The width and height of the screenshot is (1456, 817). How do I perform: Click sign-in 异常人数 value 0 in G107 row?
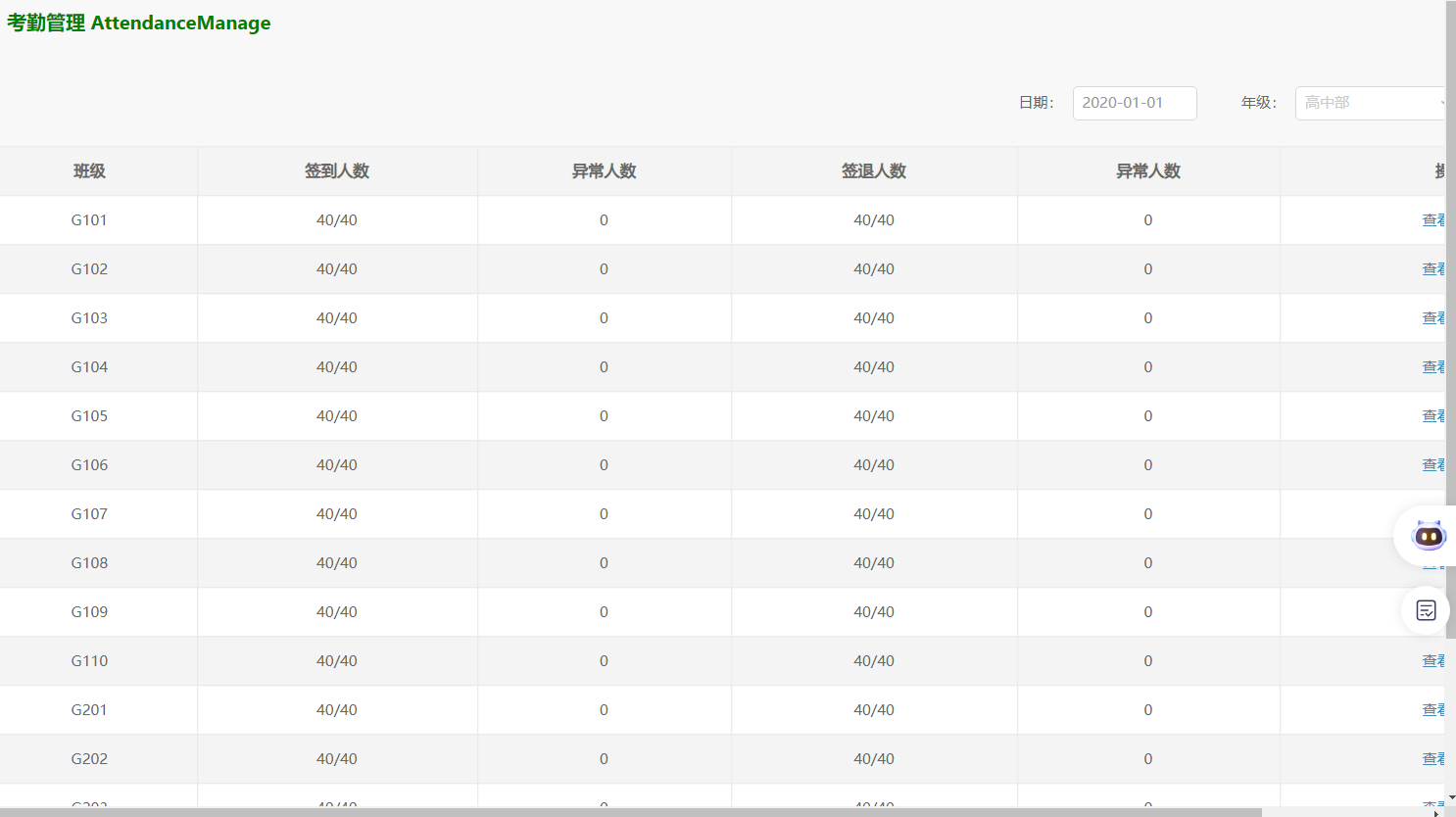coord(604,514)
